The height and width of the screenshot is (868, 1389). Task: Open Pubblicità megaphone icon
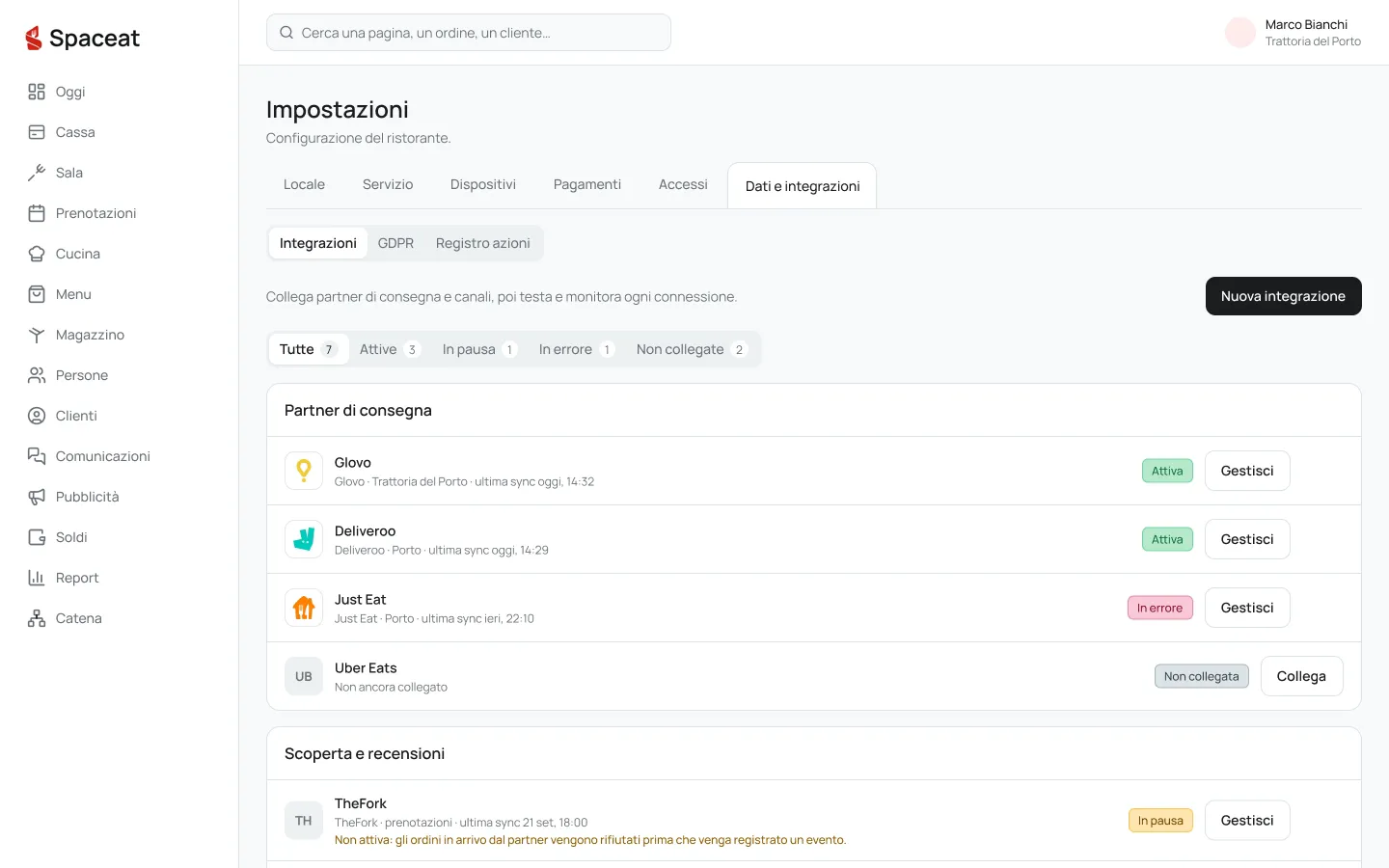[37, 497]
